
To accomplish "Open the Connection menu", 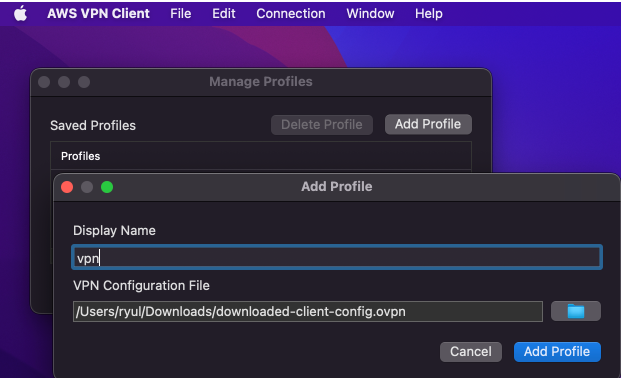I will click(x=291, y=13).
